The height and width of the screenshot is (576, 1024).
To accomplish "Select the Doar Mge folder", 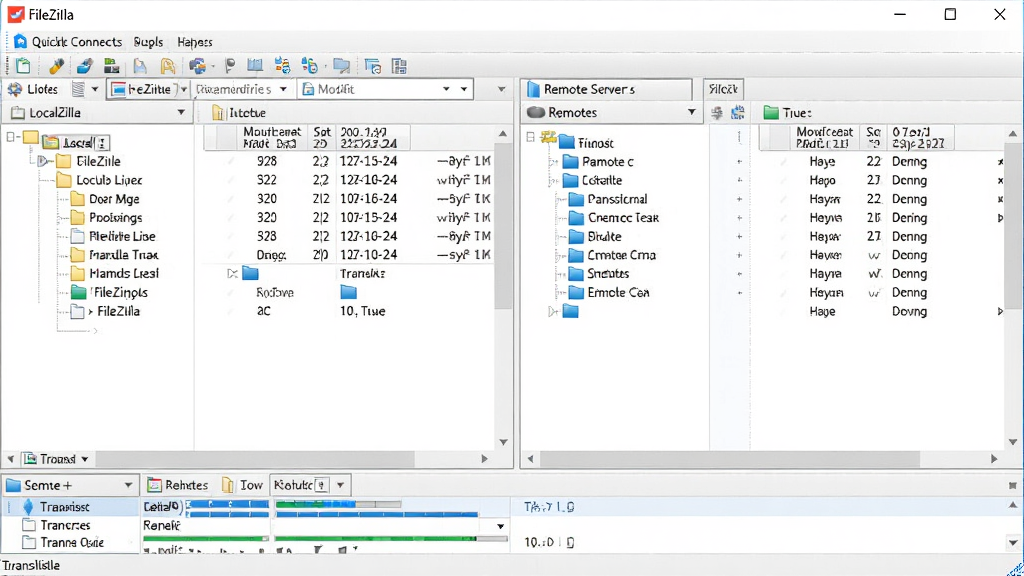I will (114, 199).
